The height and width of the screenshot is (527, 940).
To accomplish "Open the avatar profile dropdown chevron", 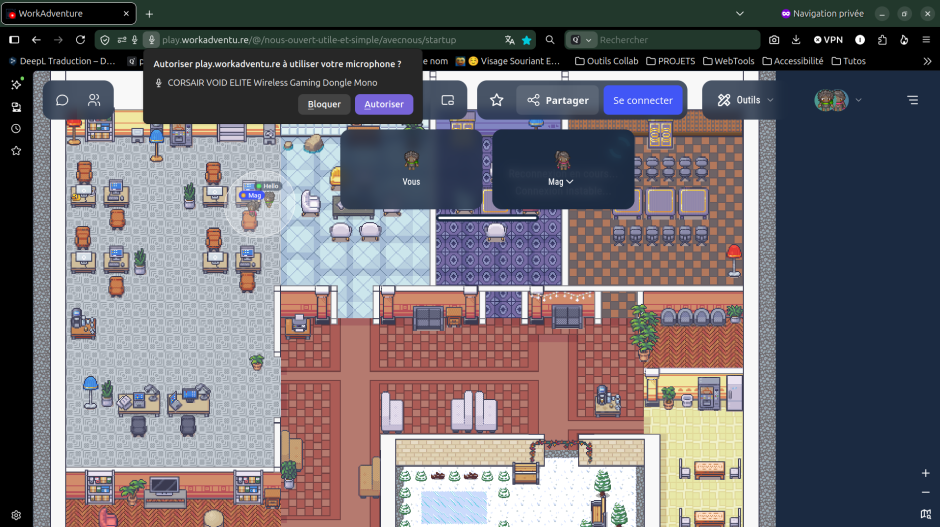I will tap(858, 100).
